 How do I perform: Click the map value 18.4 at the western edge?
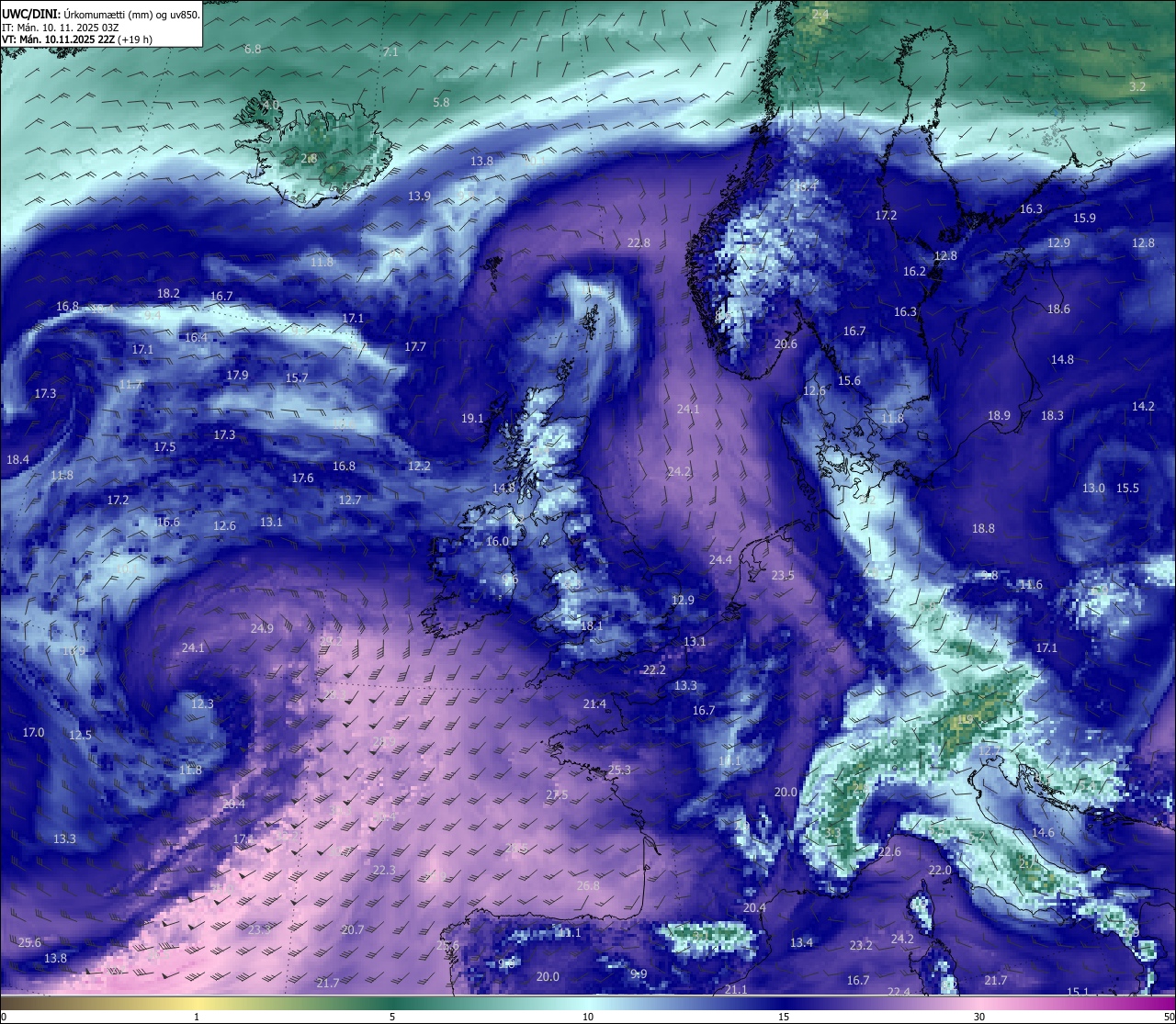pyautogui.click(x=17, y=460)
